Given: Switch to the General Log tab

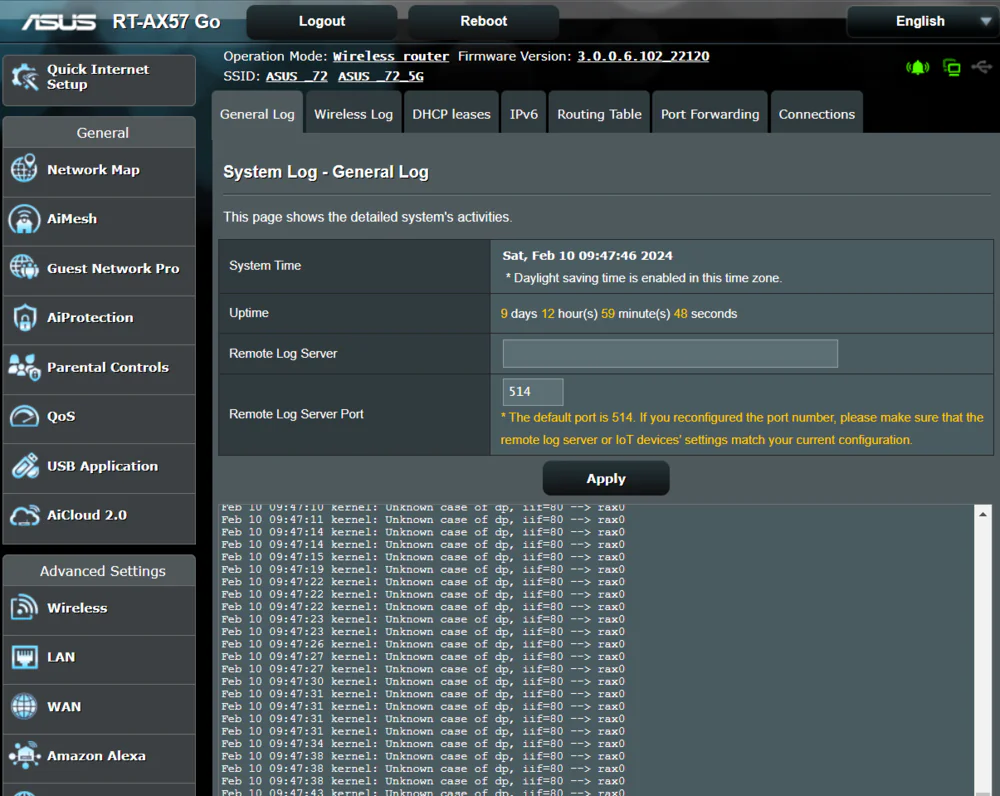Looking at the screenshot, I should click(257, 114).
